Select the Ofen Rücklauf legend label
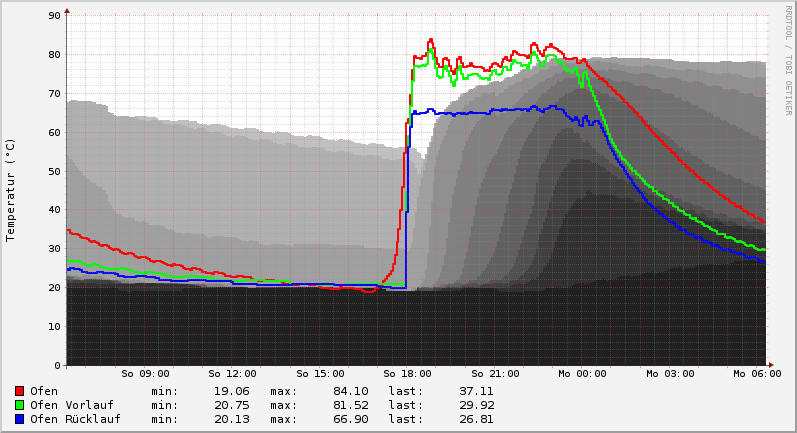The height and width of the screenshot is (433, 797). coord(75,419)
